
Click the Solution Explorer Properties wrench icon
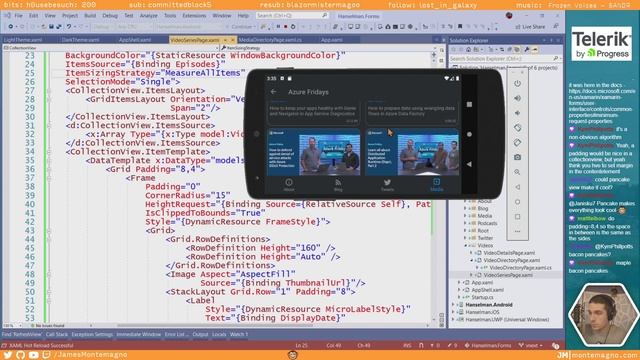(527, 49)
